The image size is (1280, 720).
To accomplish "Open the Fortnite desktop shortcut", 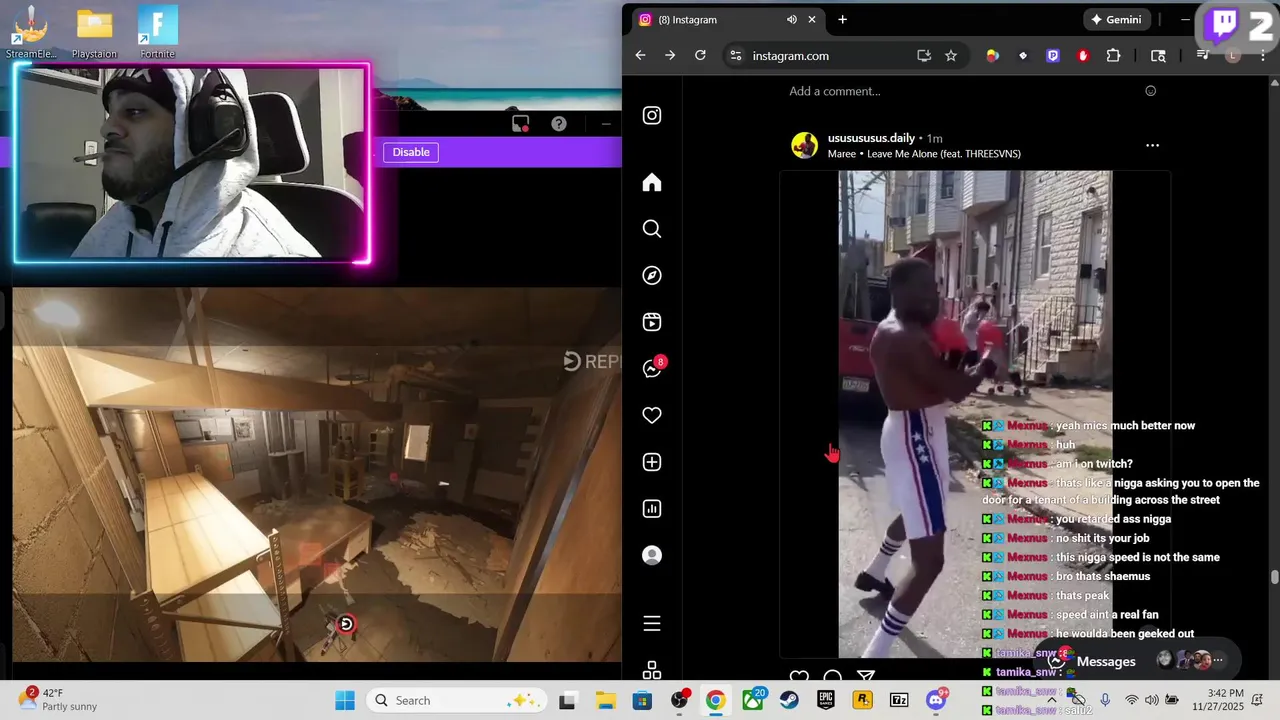I will click(x=157, y=32).
